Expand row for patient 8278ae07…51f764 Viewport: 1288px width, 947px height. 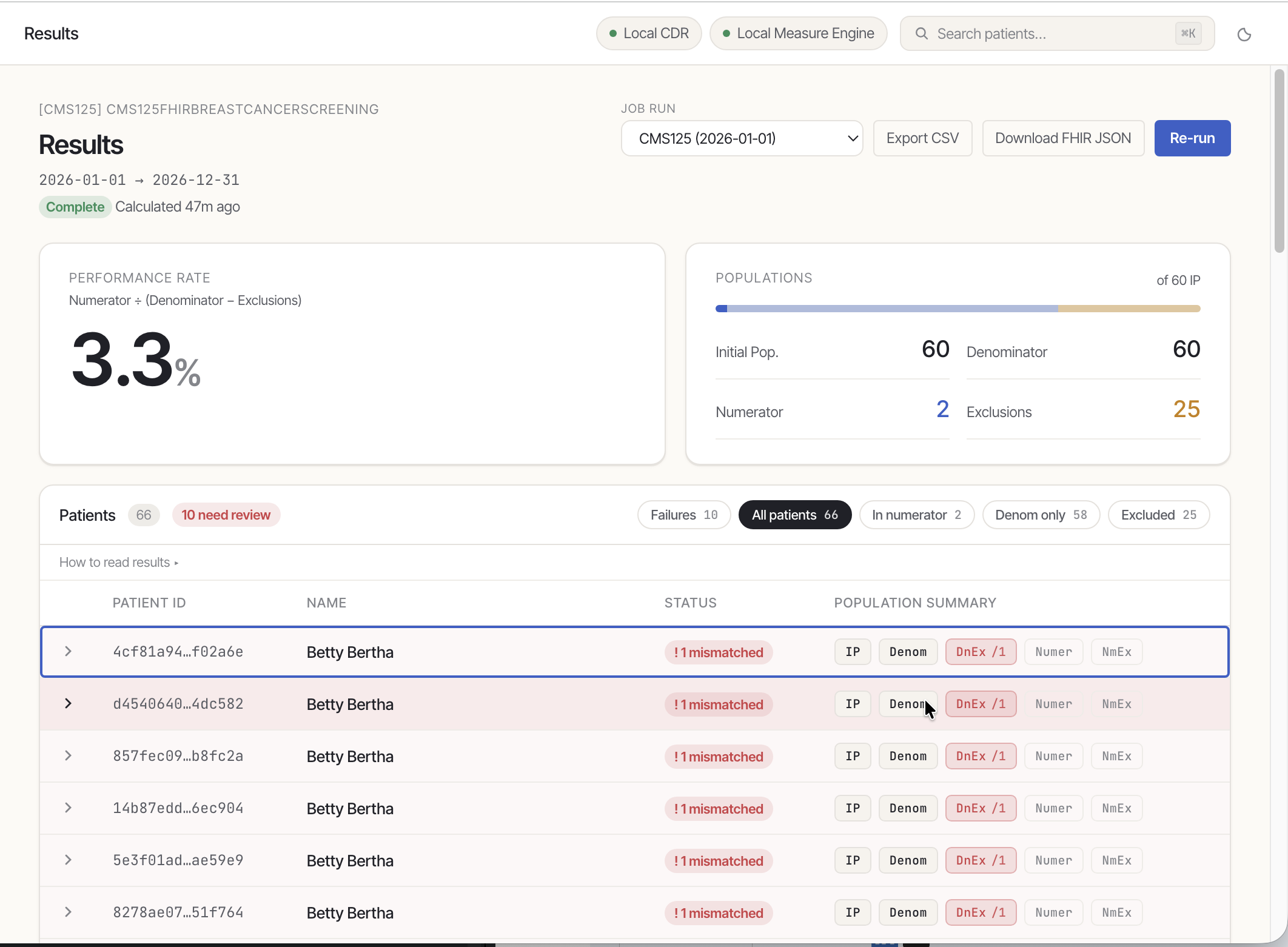(68, 912)
